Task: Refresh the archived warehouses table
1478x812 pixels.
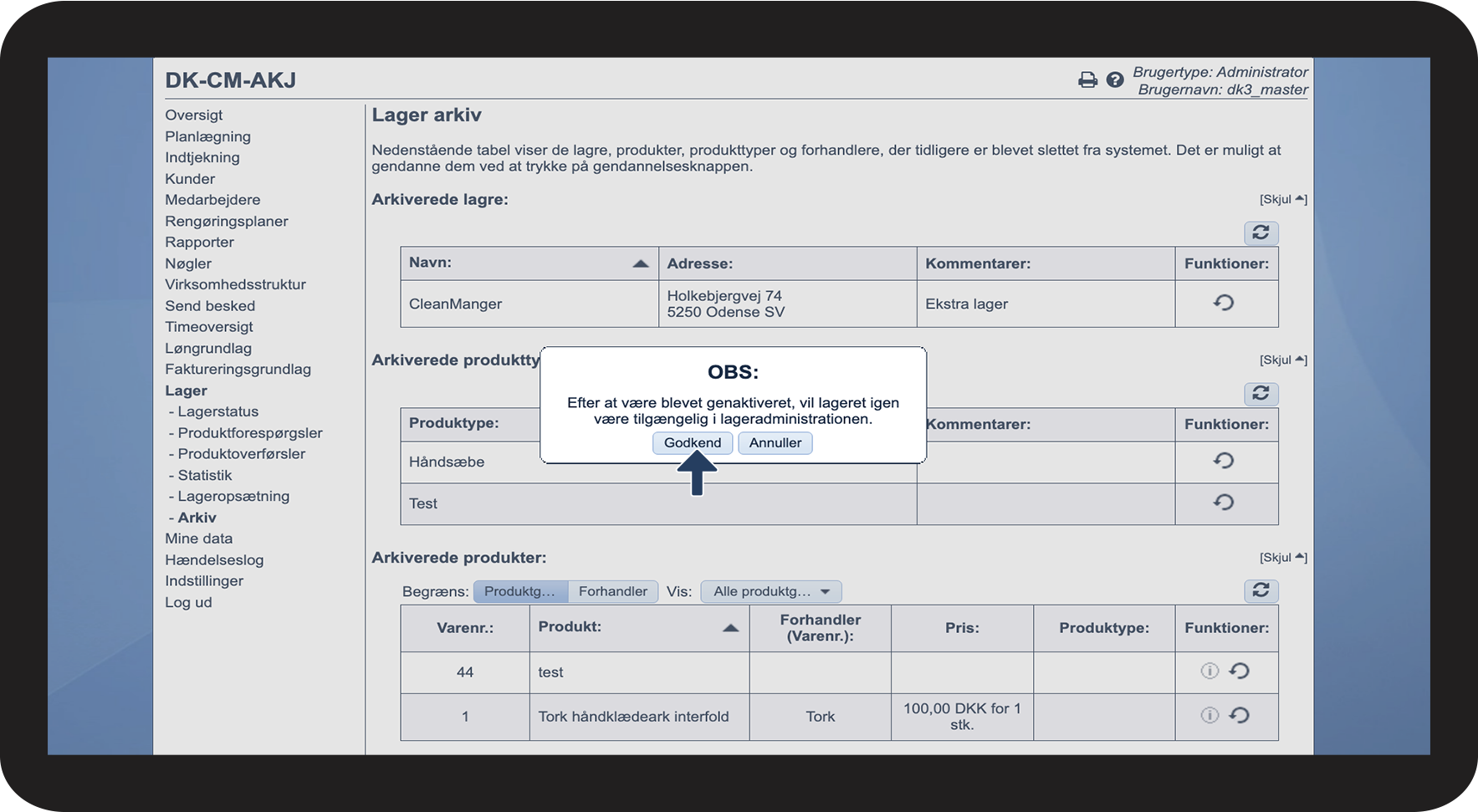Action: coord(1261,232)
